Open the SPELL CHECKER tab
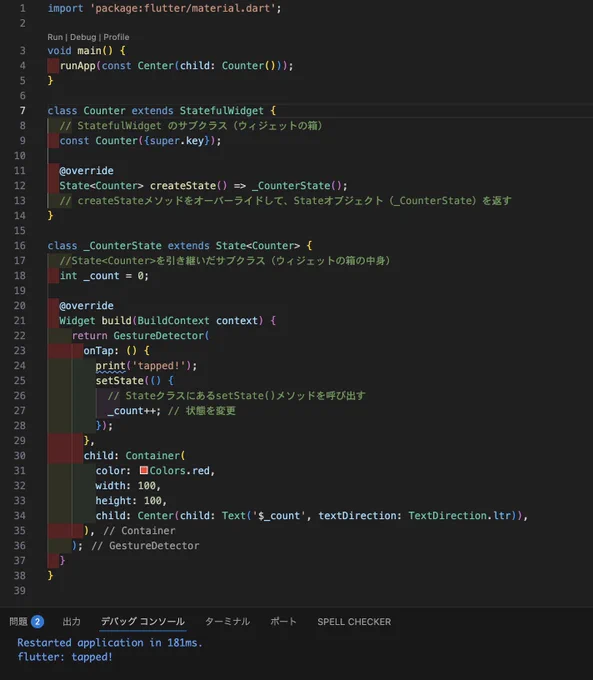Image resolution: width=593 pixels, height=680 pixels. point(354,621)
